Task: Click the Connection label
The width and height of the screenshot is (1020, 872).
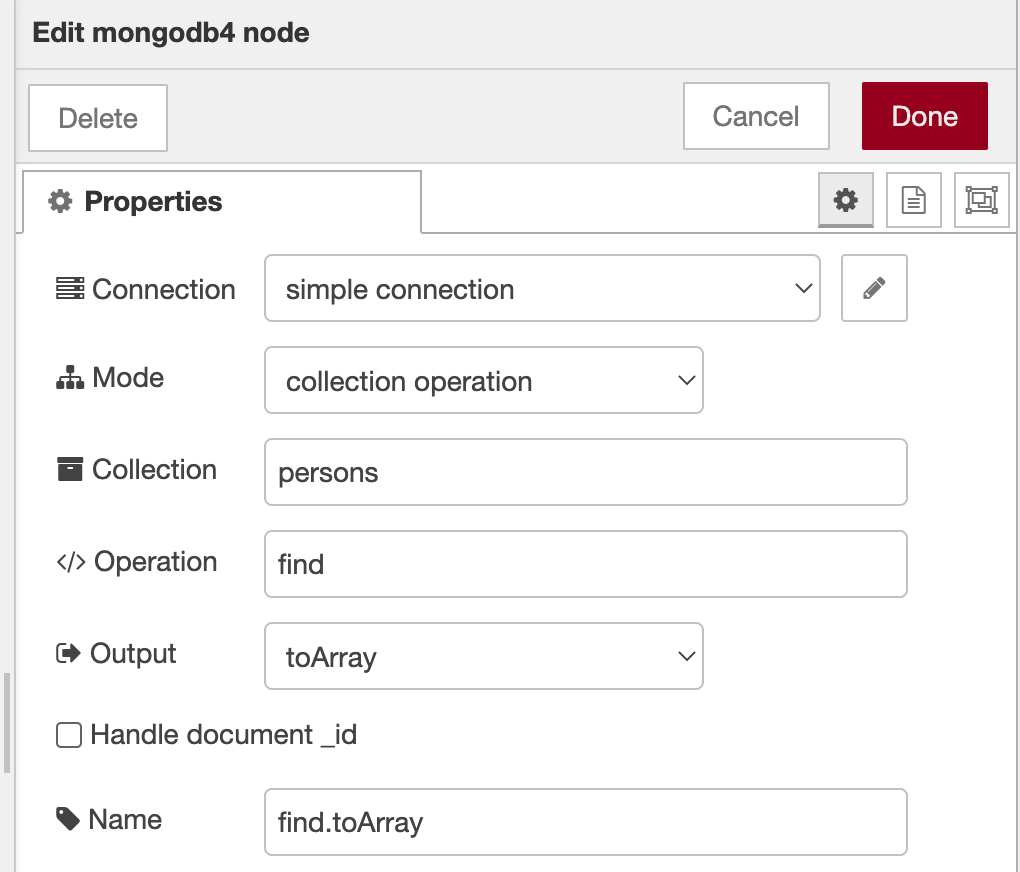Action: [x=163, y=289]
